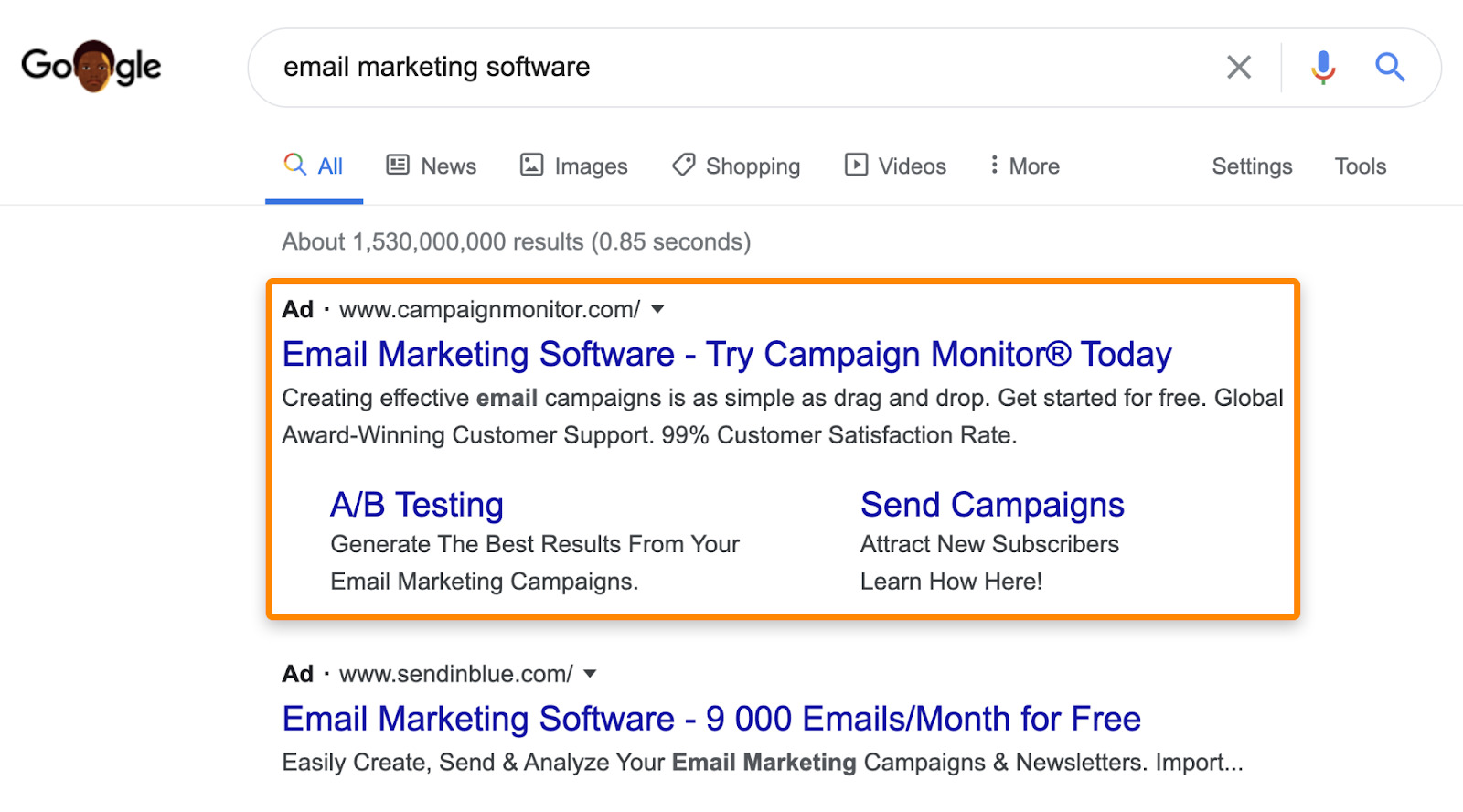Click the A/B Testing sitelink
The height and width of the screenshot is (812, 1463).
click(x=416, y=505)
